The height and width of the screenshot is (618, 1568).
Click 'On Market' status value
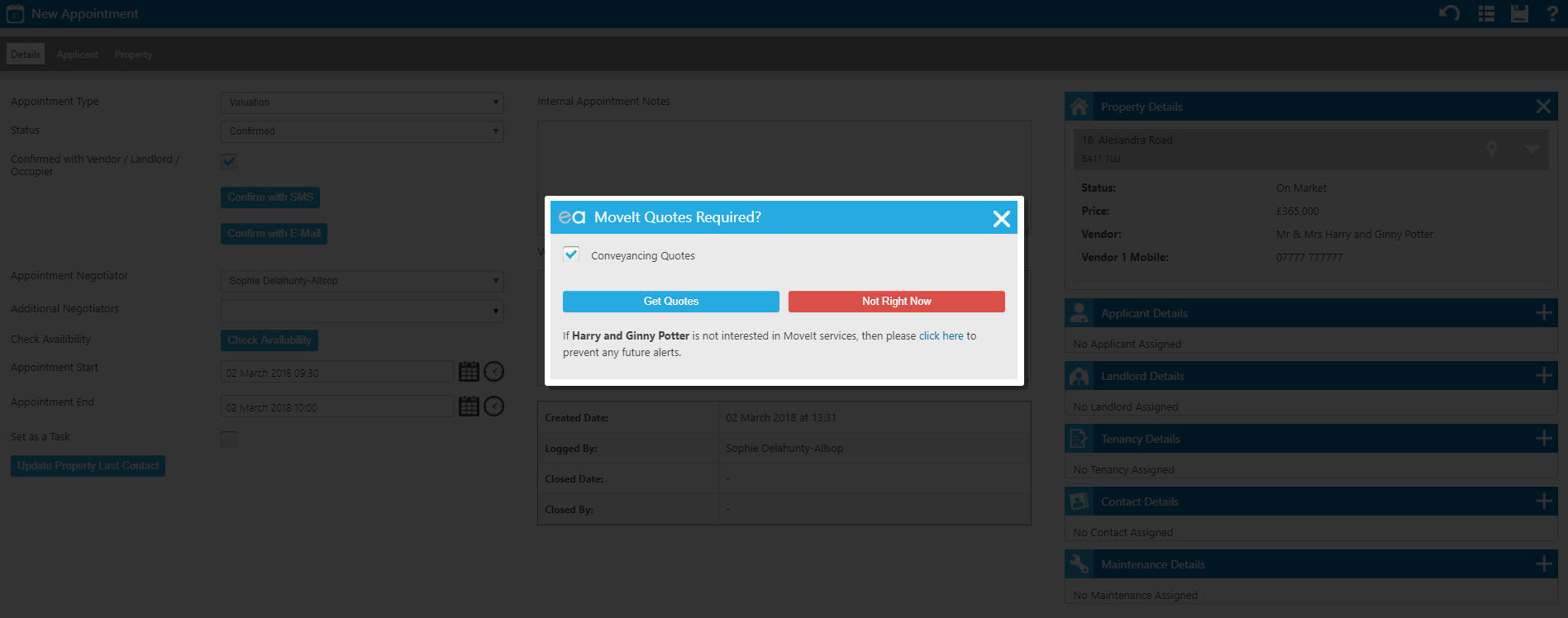pos(1301,188)
